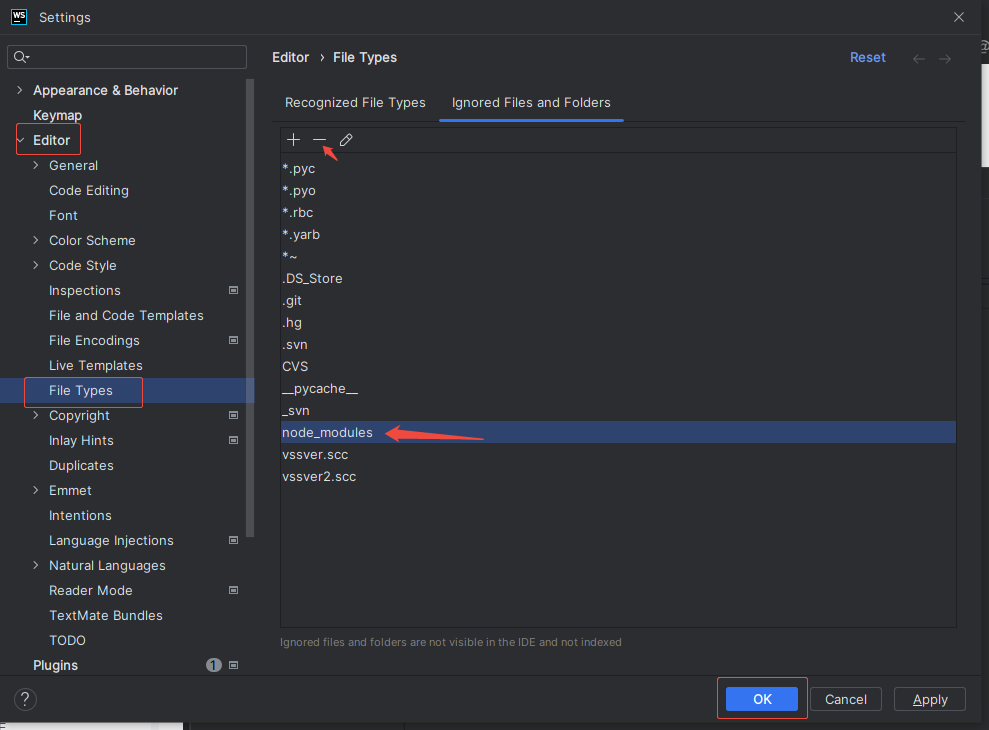Open Duplicates settings
989x730 pixels.
81,466
